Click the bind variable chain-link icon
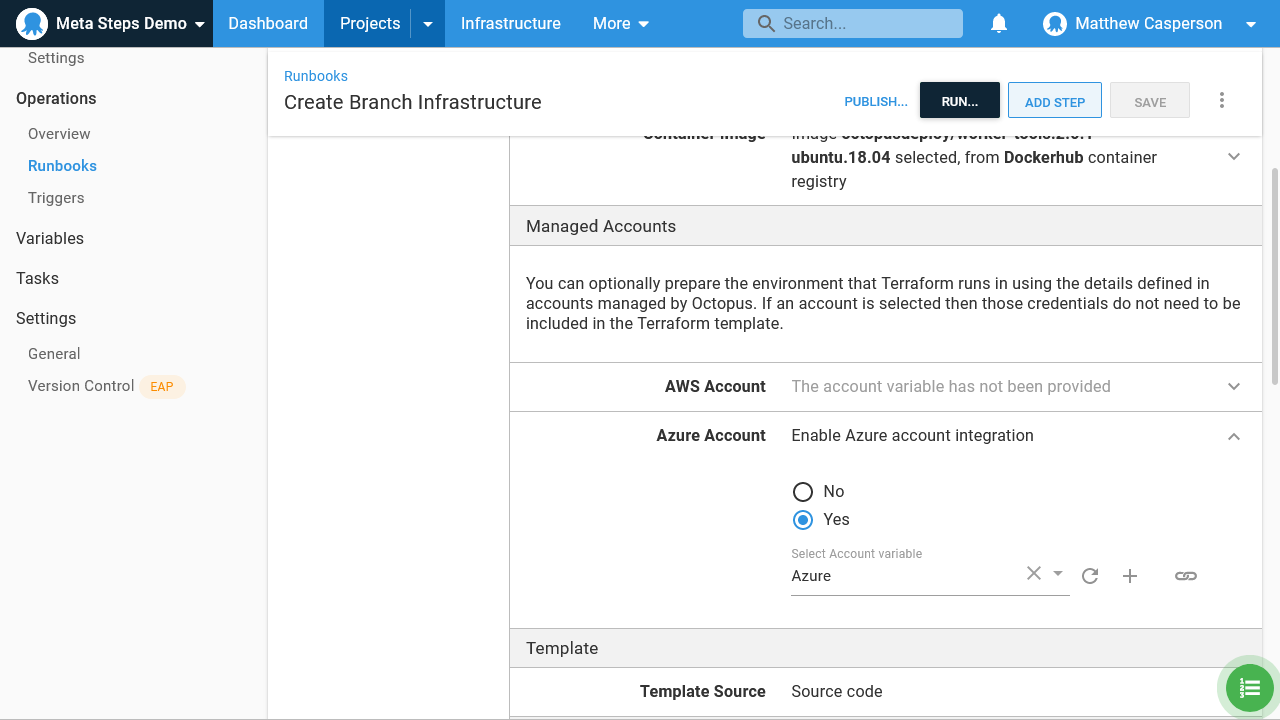Screen dimensions: 1280x720 pyautogui.click(x=1185, y=576)
